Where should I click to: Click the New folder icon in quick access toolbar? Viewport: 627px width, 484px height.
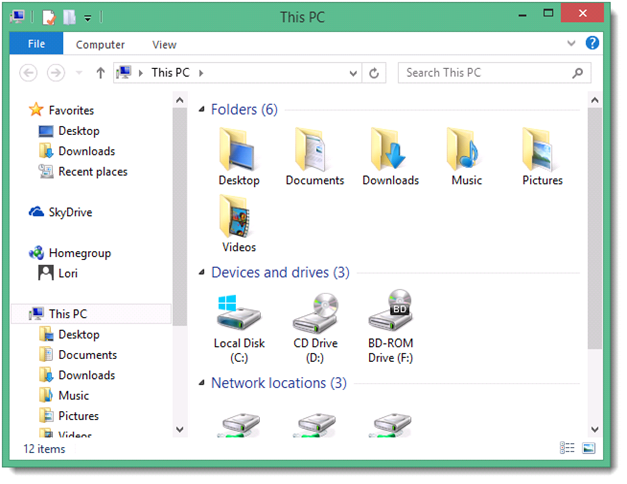69,17
